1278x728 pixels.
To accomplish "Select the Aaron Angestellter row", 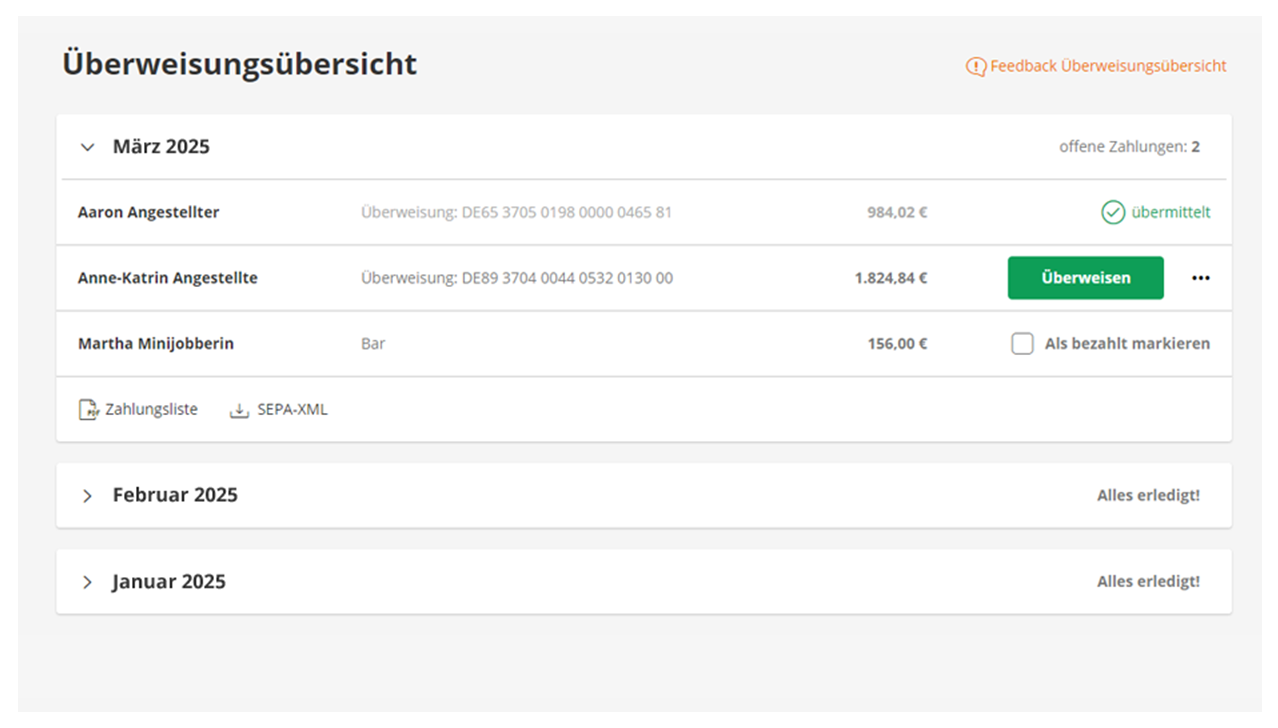I will 644,212.
